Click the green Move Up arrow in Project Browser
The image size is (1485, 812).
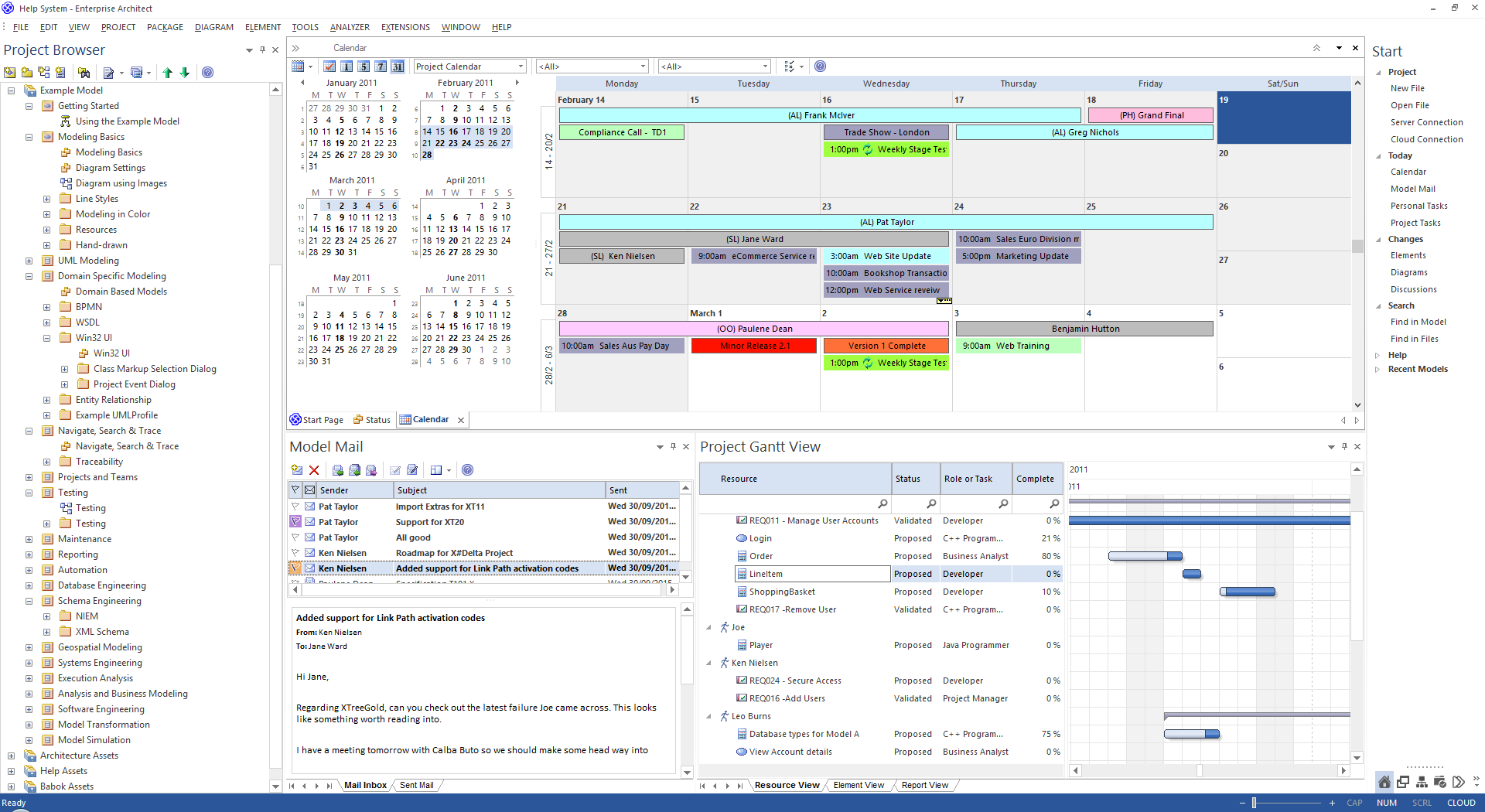(x=168, y=73)
